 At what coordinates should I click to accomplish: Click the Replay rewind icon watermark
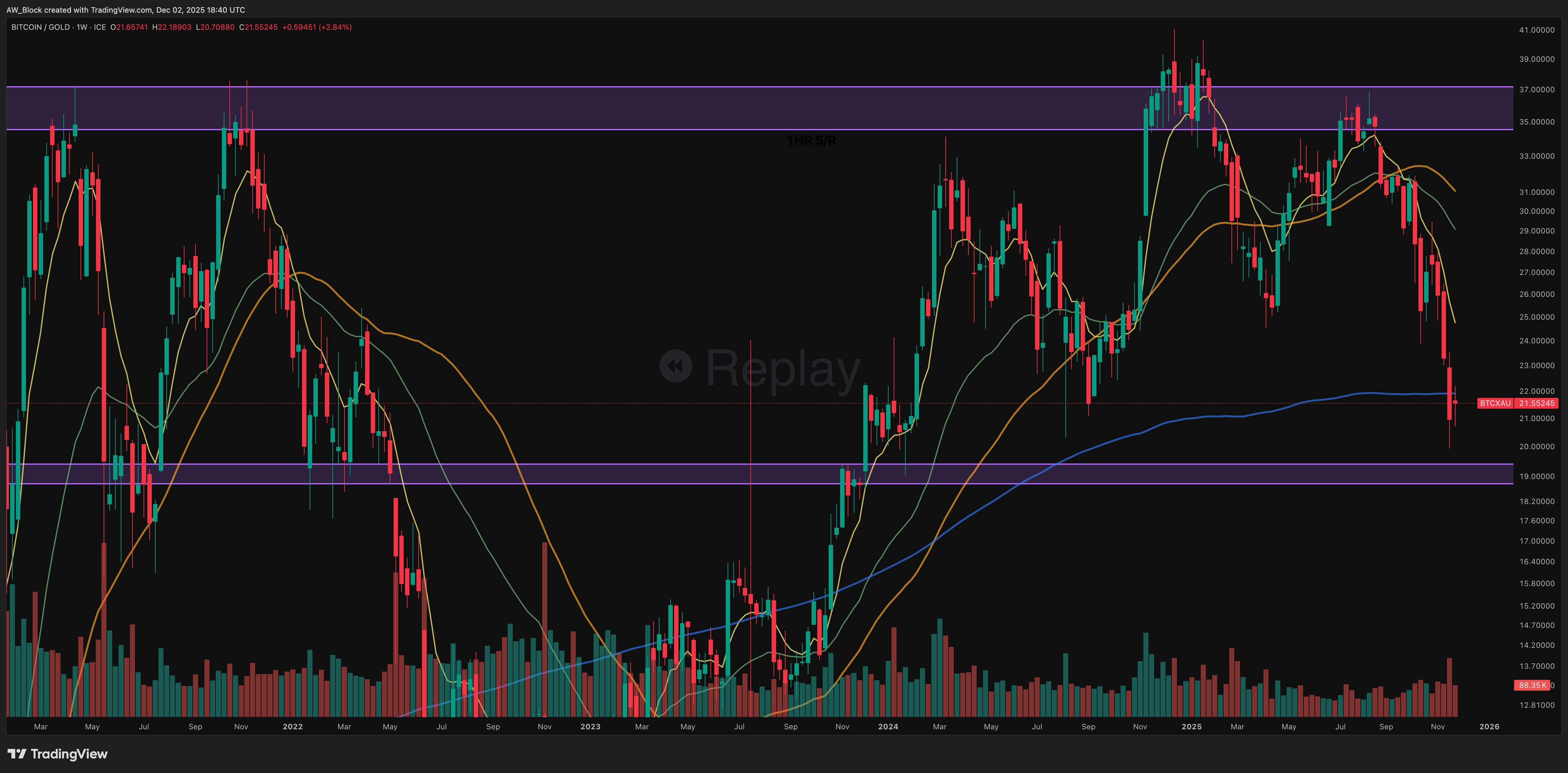[x=676, y=366]
